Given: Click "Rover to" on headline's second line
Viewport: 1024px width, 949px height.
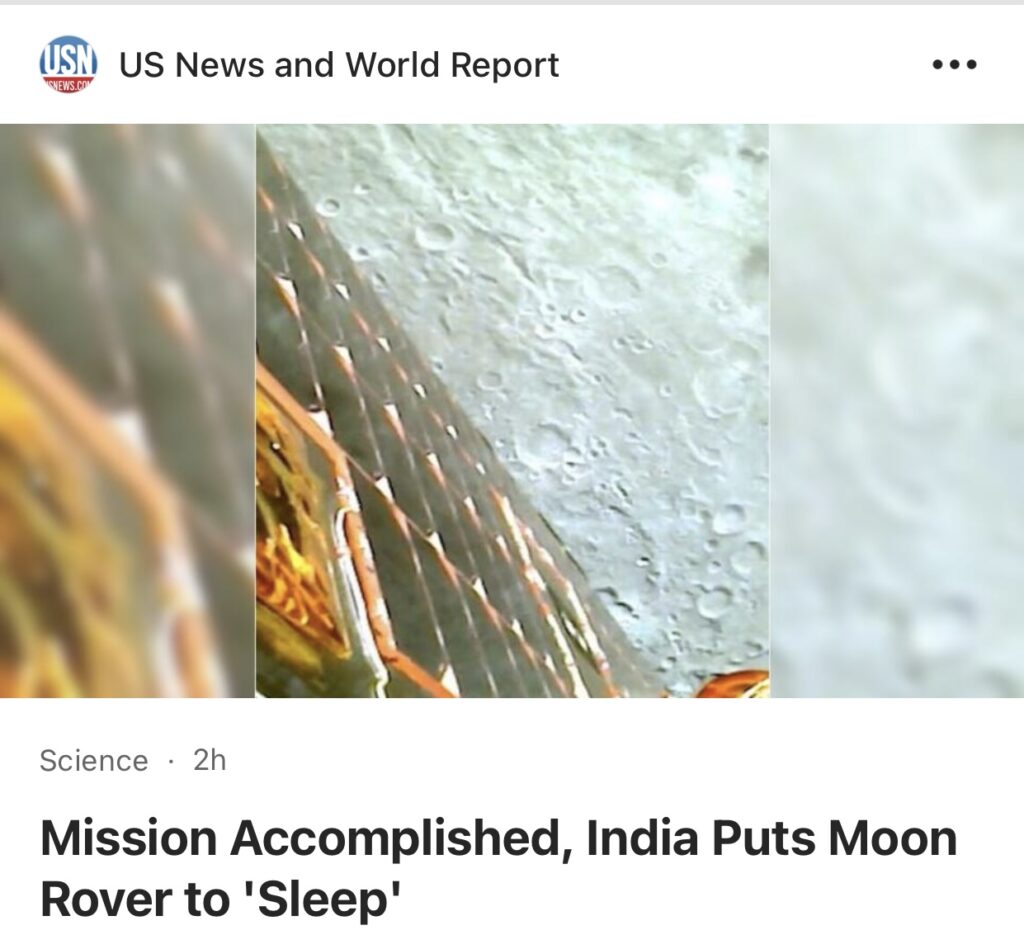Looking at the screenshot, I should [x=135, y=899].
